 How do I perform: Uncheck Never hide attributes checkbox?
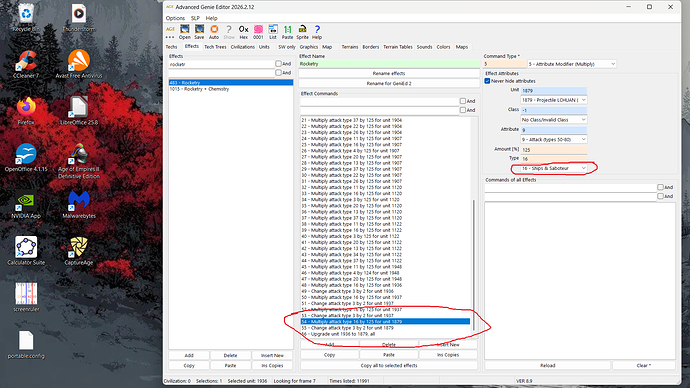487,81
